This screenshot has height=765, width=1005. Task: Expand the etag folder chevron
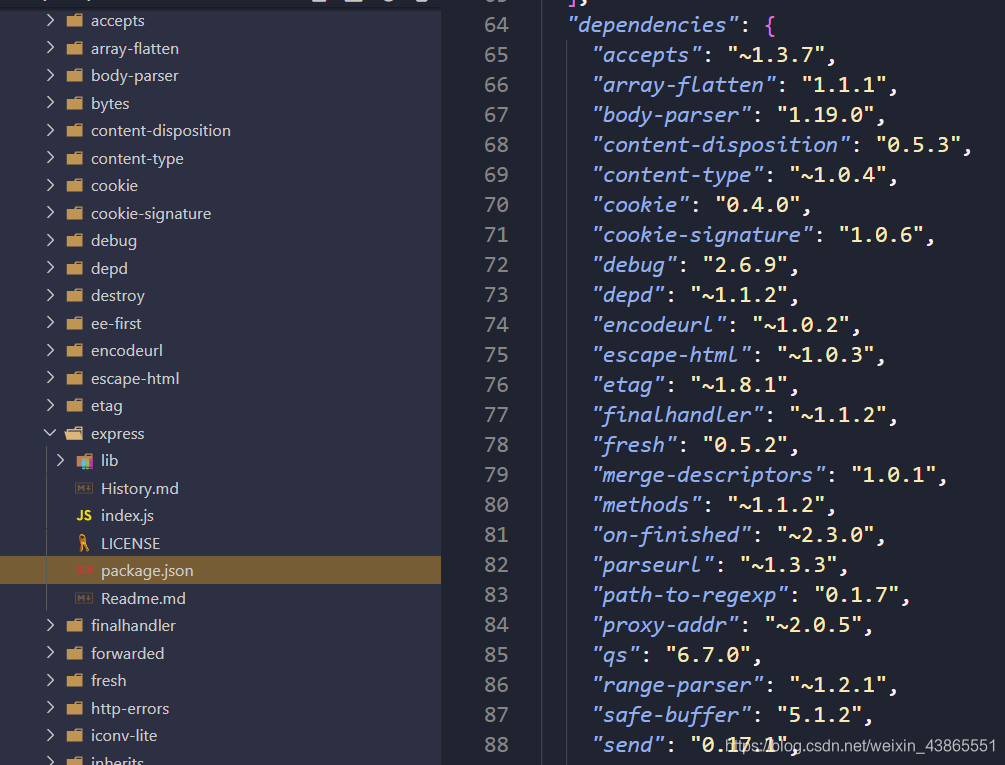51,406
